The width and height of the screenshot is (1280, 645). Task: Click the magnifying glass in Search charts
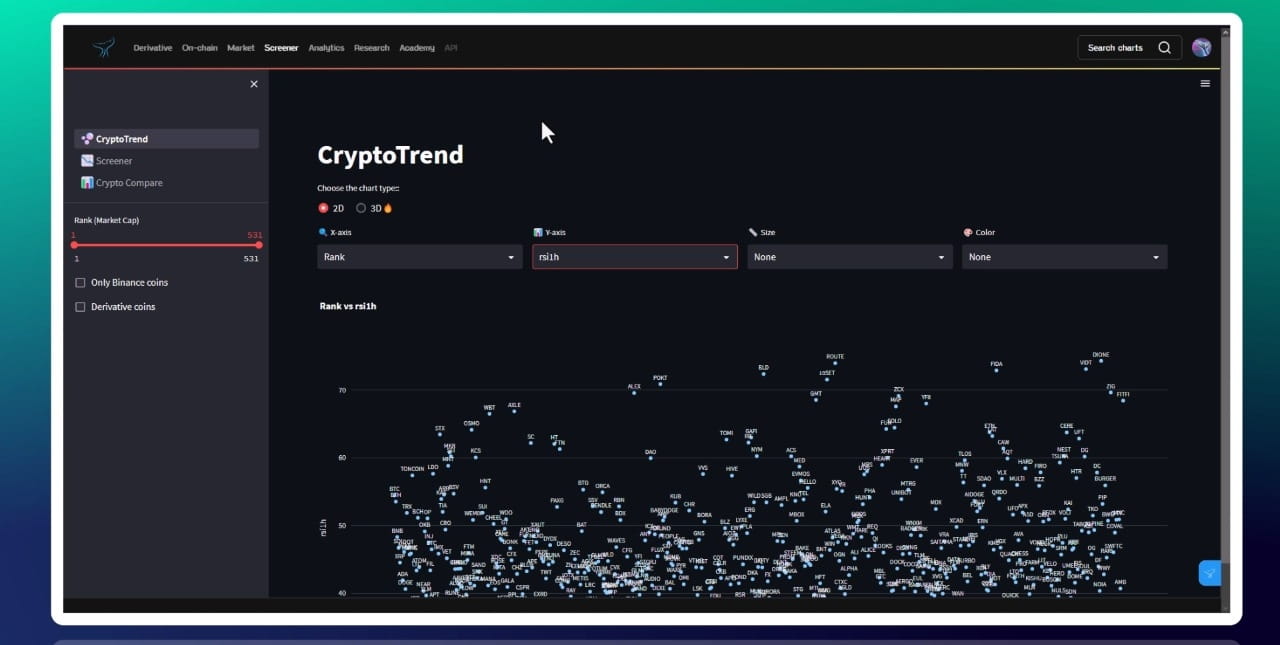tap(1164, 47)
